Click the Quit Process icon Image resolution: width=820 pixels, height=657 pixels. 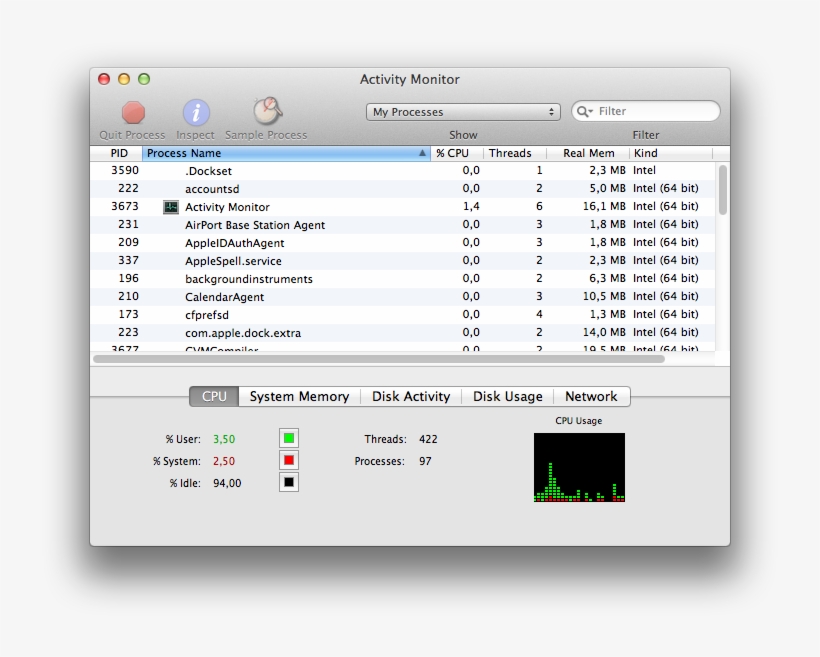(x=131, y=113)
